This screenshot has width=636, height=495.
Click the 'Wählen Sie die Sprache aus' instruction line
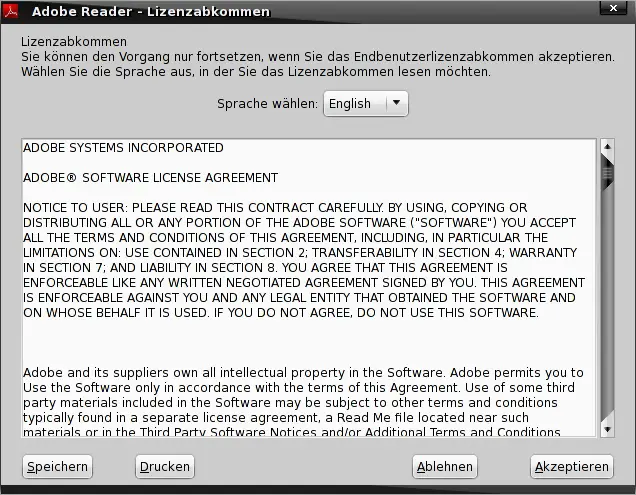pos(256,72)
